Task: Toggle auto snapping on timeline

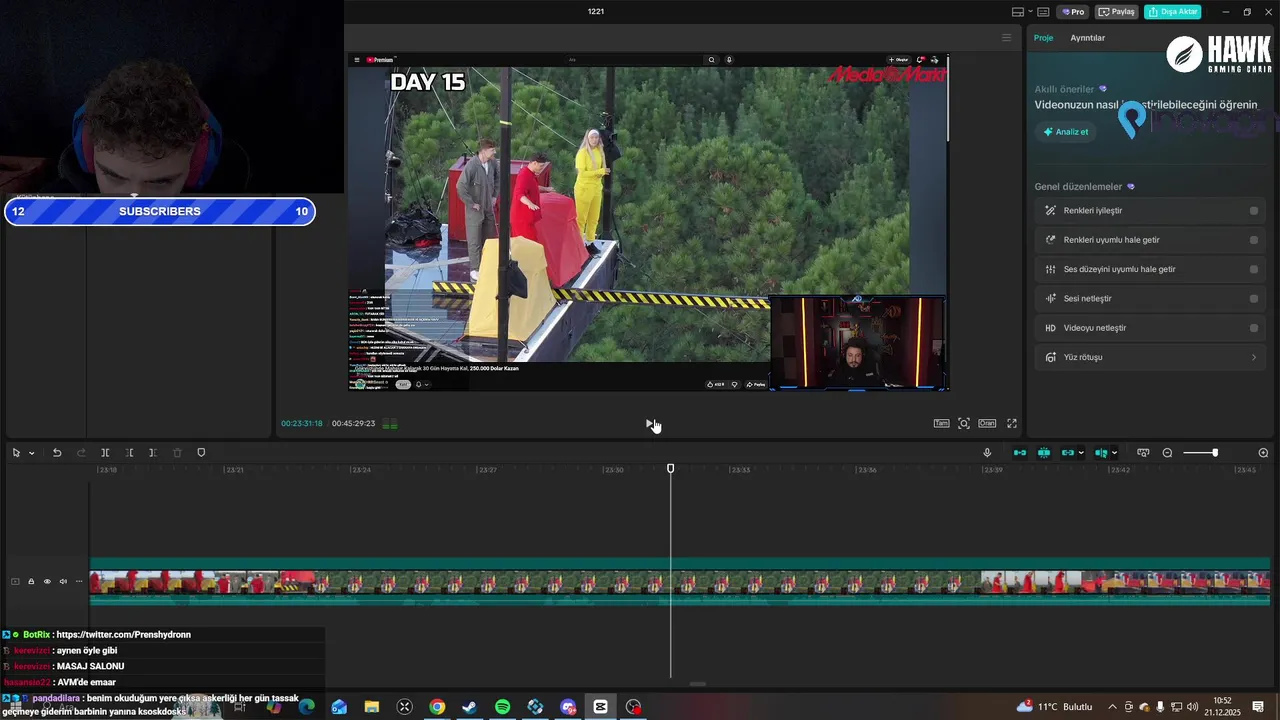Action: tap(1044, 453)
